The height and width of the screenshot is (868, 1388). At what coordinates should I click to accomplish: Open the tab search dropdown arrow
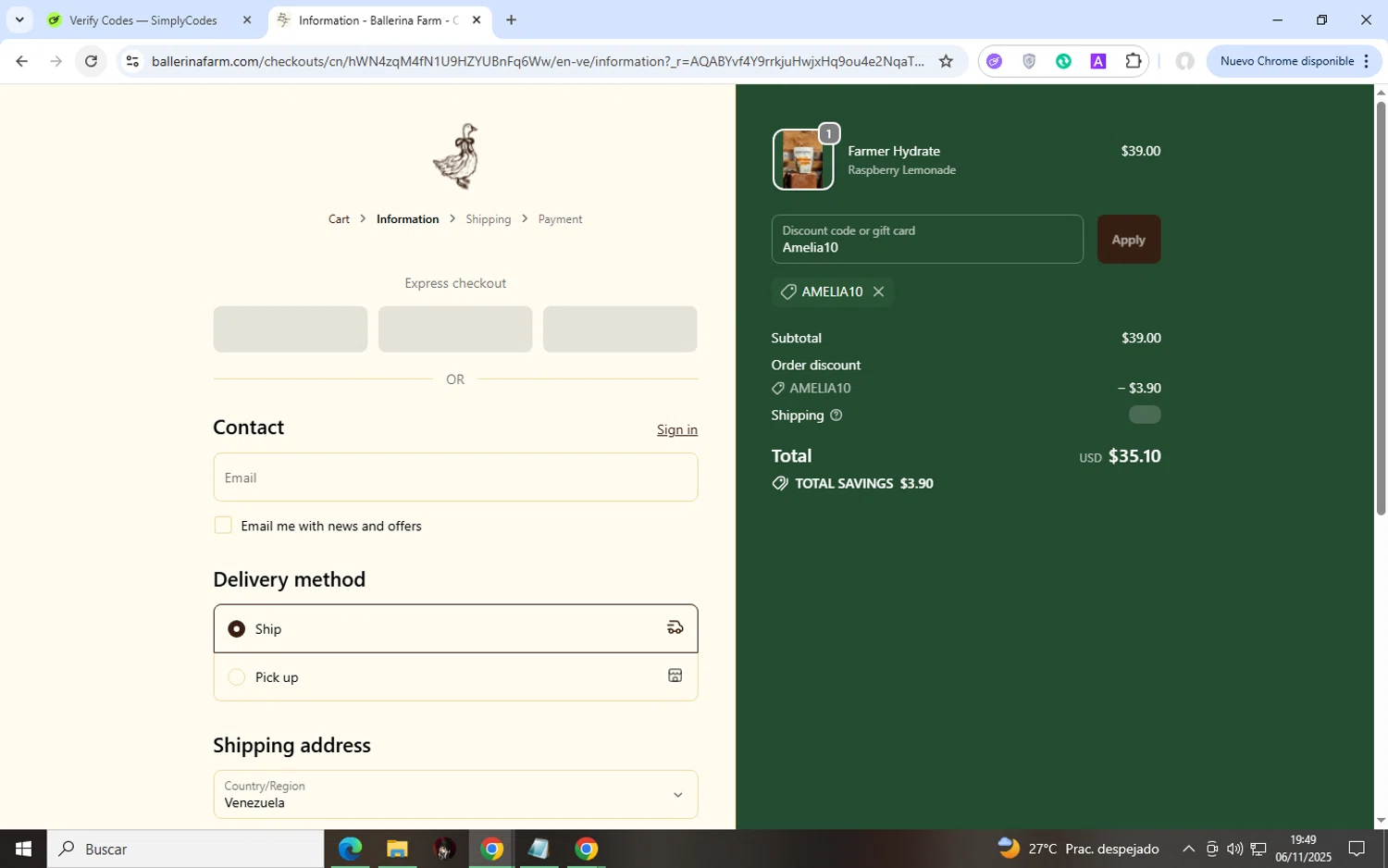tap(19, 19)
